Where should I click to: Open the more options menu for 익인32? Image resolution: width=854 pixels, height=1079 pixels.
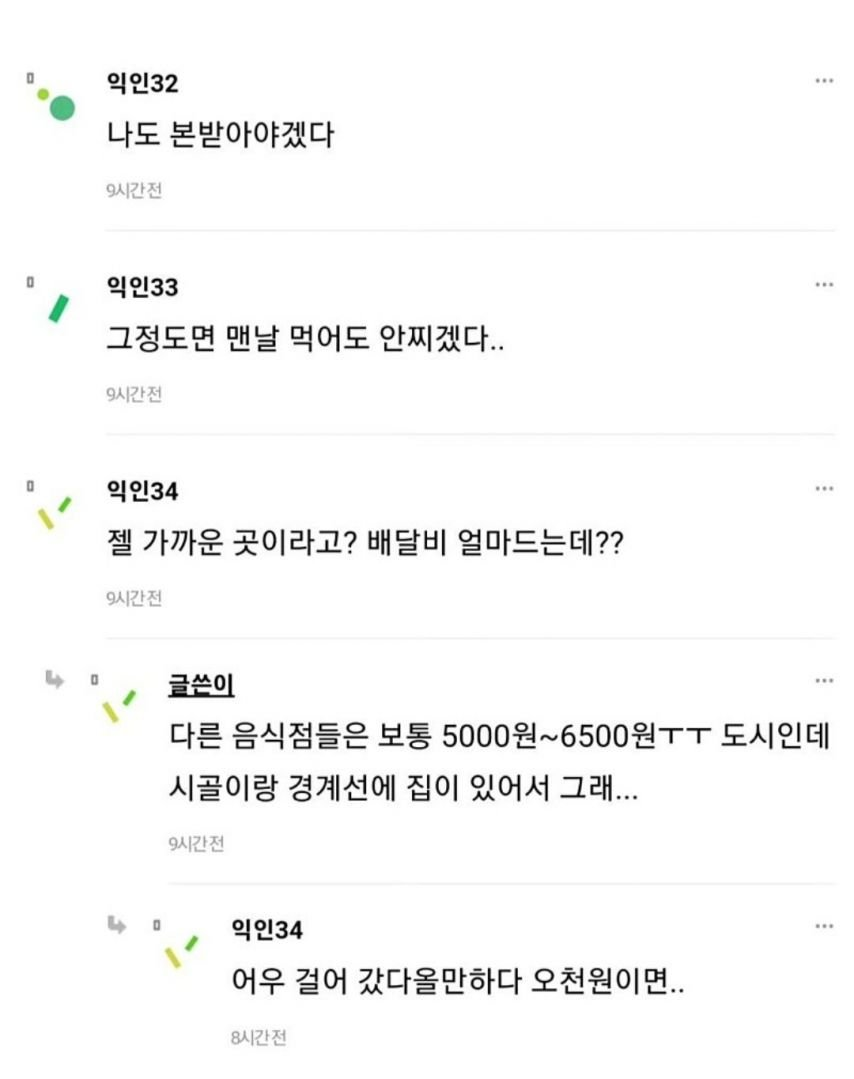point(824,81)
